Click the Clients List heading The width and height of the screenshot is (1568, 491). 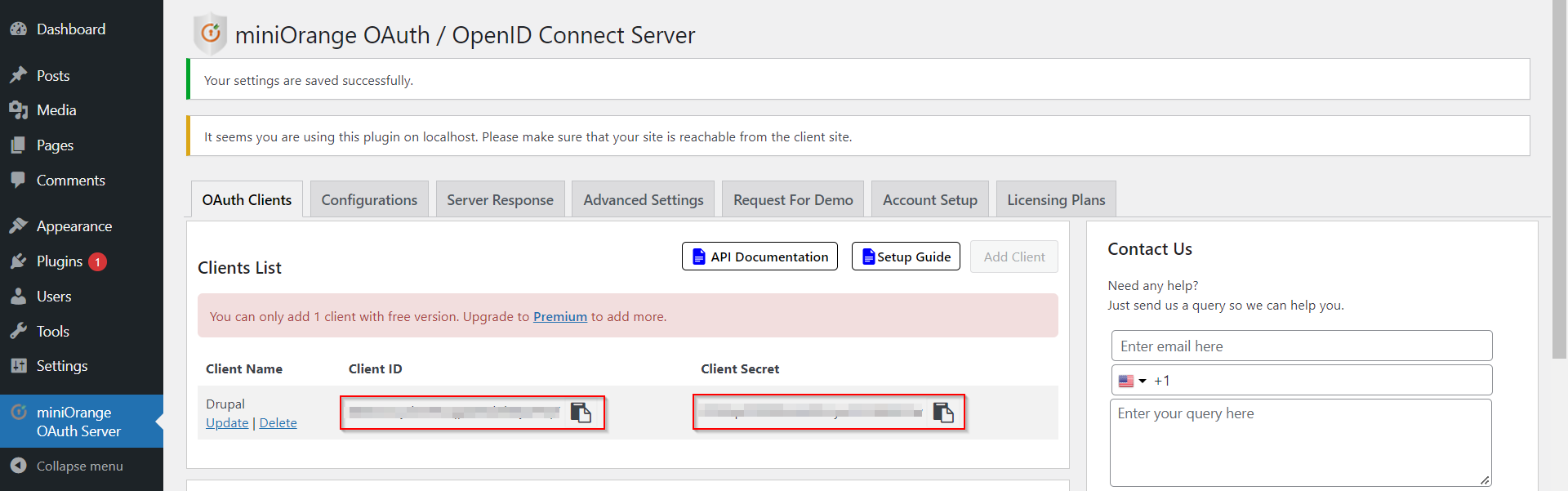click(239, 268)
